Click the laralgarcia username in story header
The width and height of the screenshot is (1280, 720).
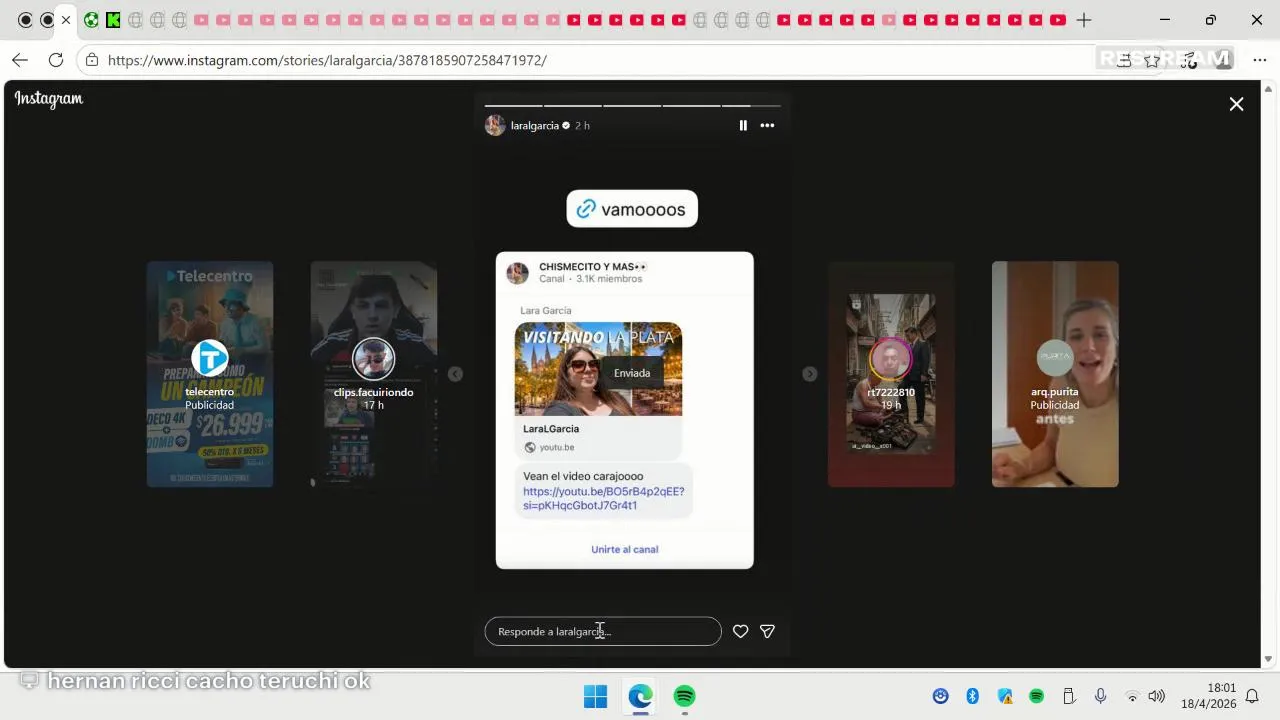click(x=534, y=125)
